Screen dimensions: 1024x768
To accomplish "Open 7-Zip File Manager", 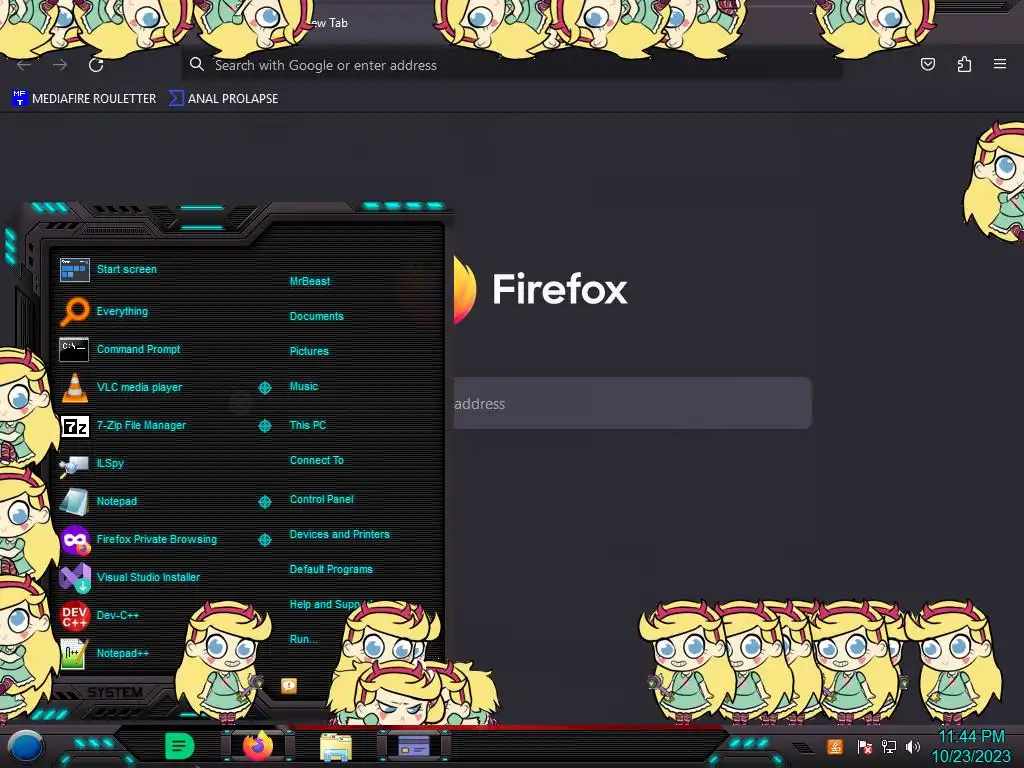I will pyautogui.click(x=123, y=425).
